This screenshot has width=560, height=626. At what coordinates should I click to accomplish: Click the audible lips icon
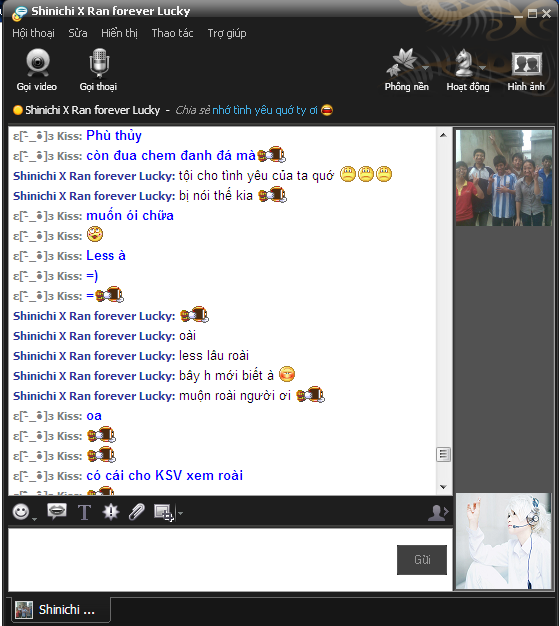(x=57, y=511)
